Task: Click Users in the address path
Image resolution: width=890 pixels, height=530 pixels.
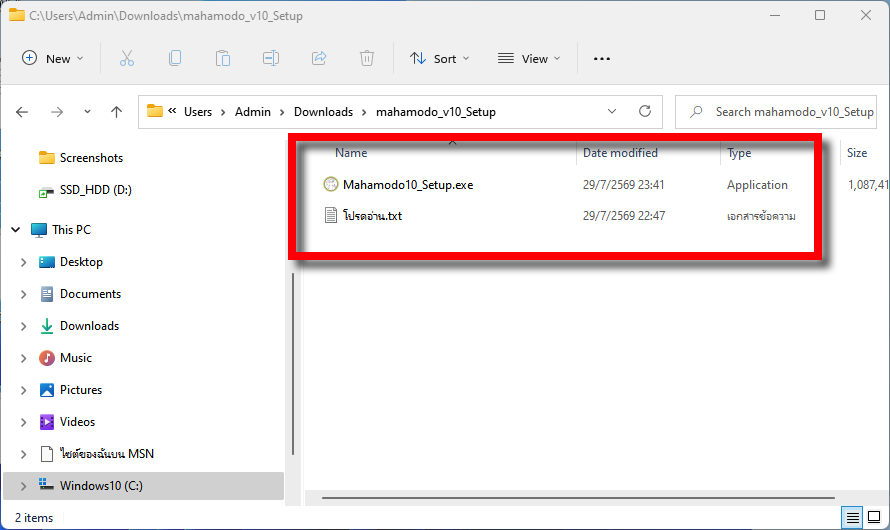Action: [198, 112]
